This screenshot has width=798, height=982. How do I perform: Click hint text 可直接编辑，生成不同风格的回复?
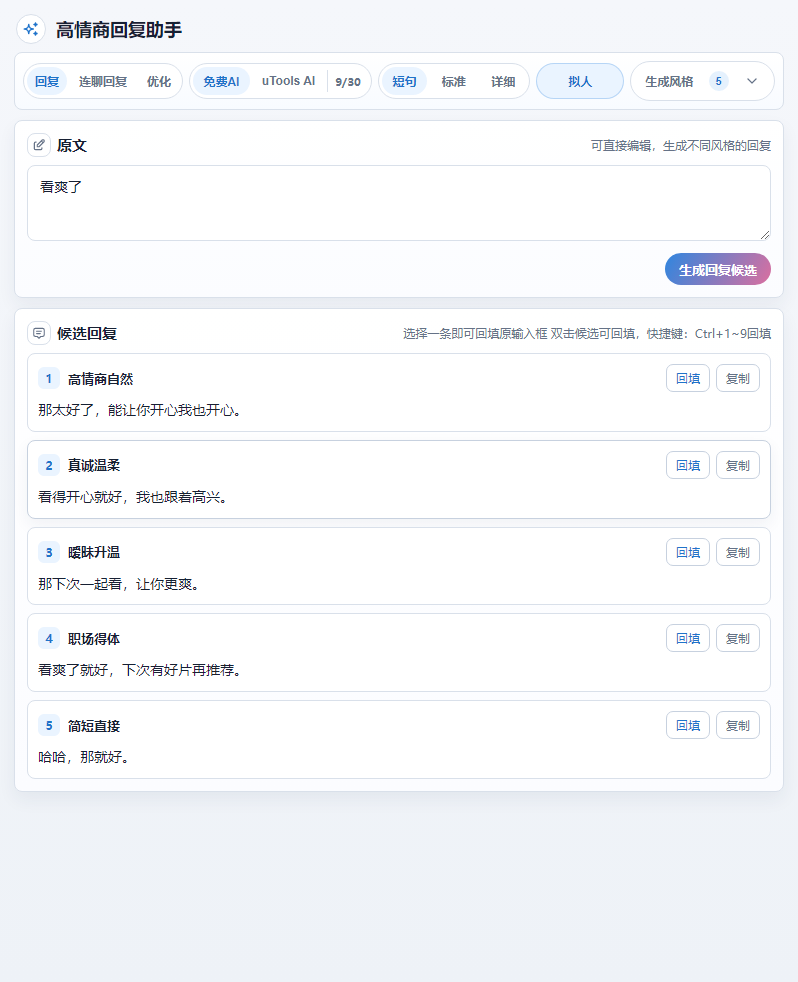click(x=681, y=145)
